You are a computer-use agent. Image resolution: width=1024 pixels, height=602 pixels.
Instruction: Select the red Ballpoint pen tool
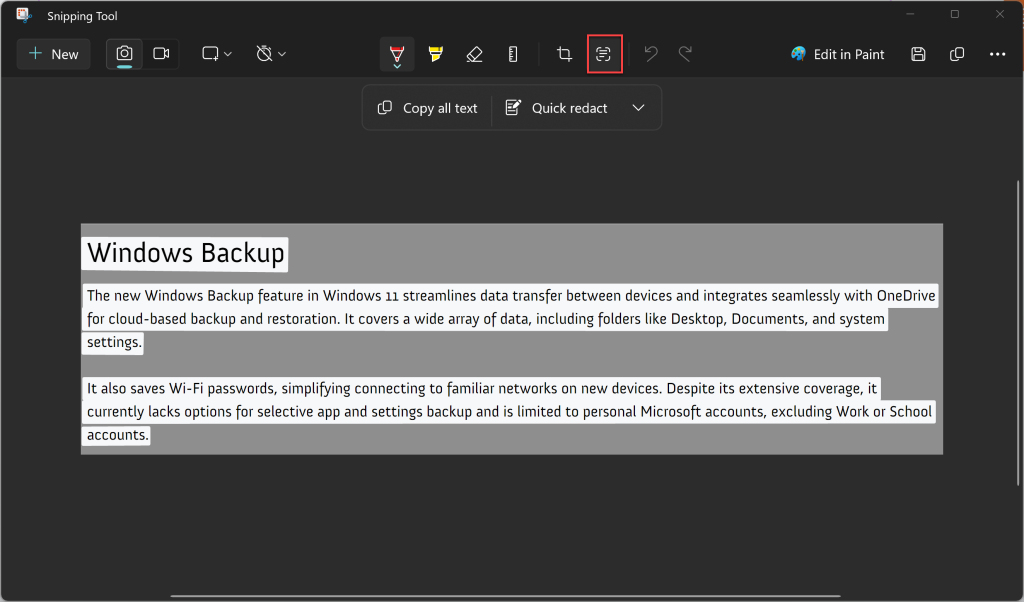[396, 54]
